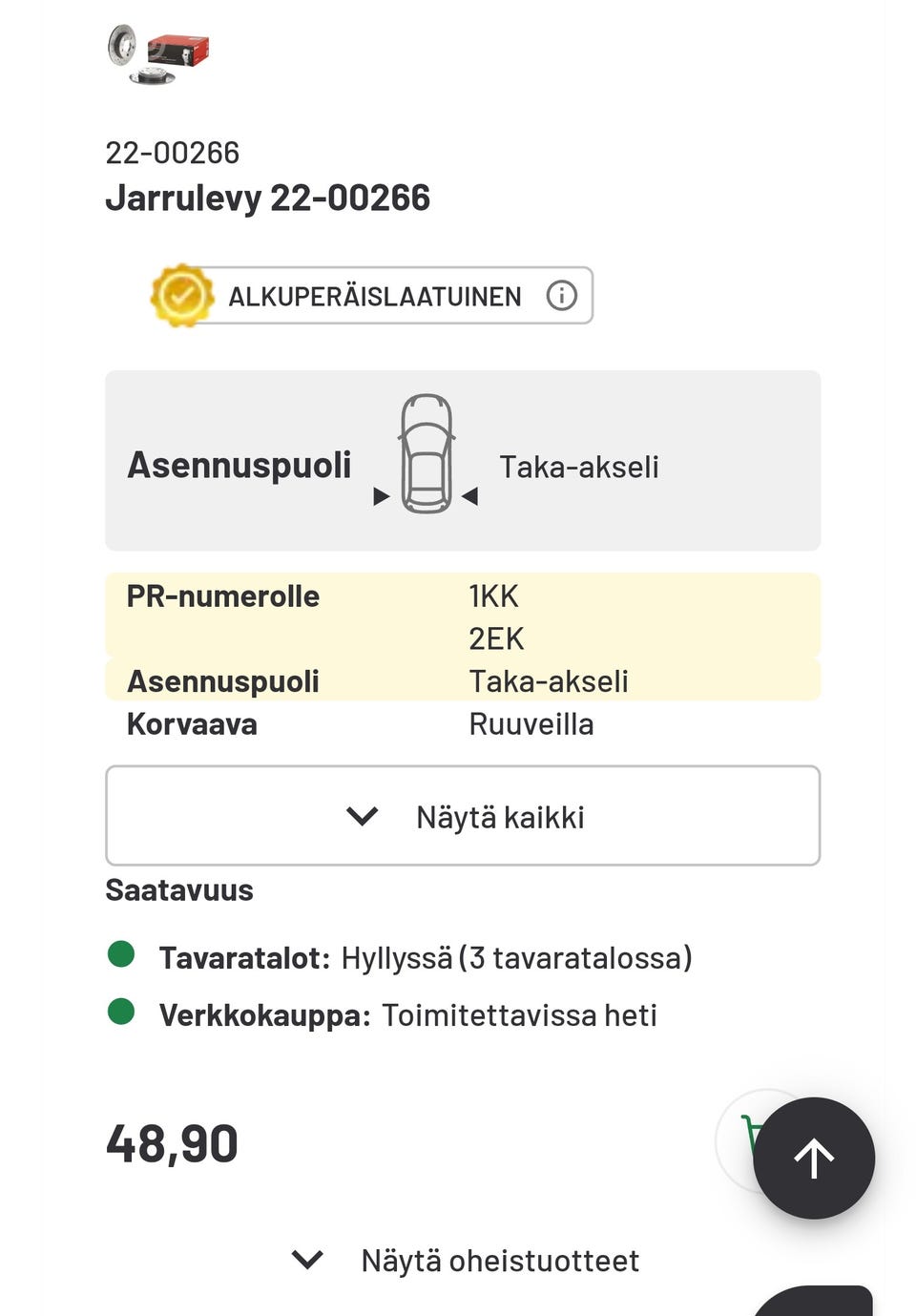Click the left arrow marker beside the car diagram

pos(381,495)
